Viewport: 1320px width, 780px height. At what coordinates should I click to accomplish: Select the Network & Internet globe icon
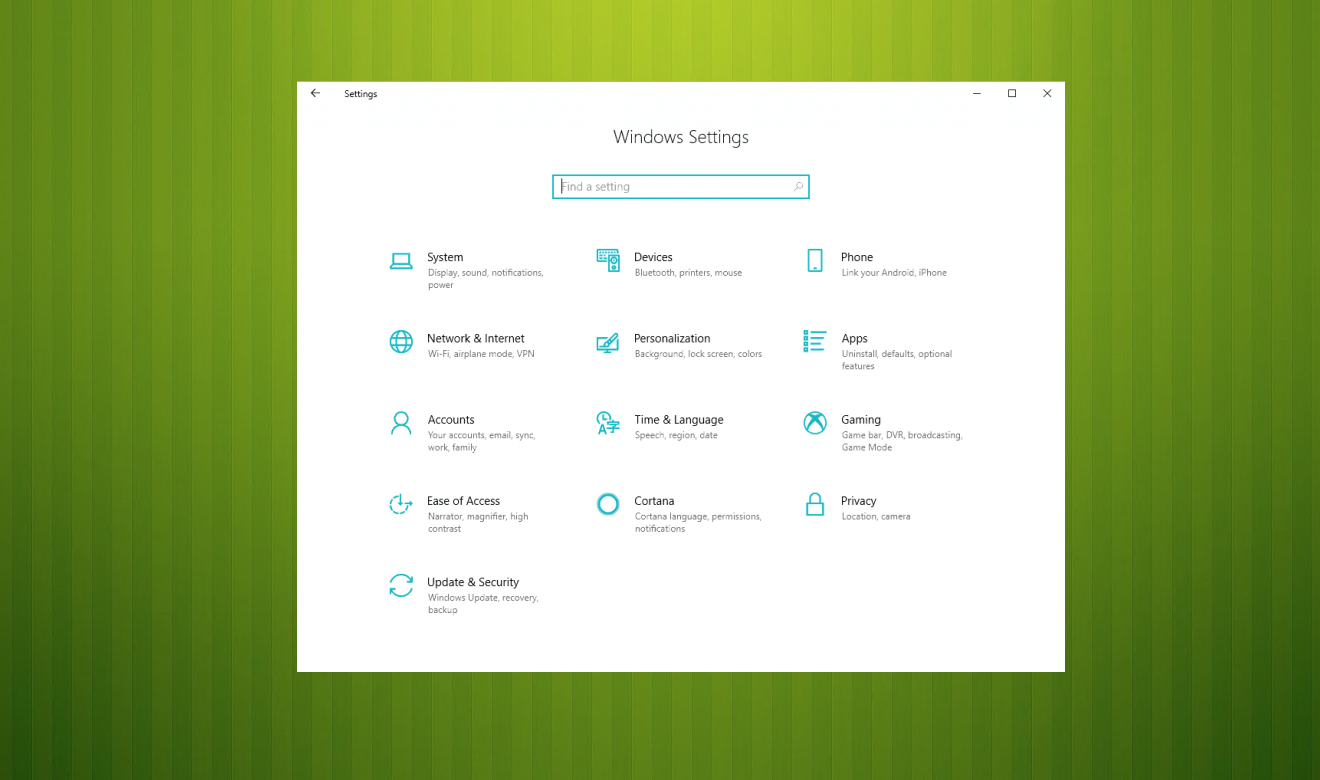click(401, 342)
